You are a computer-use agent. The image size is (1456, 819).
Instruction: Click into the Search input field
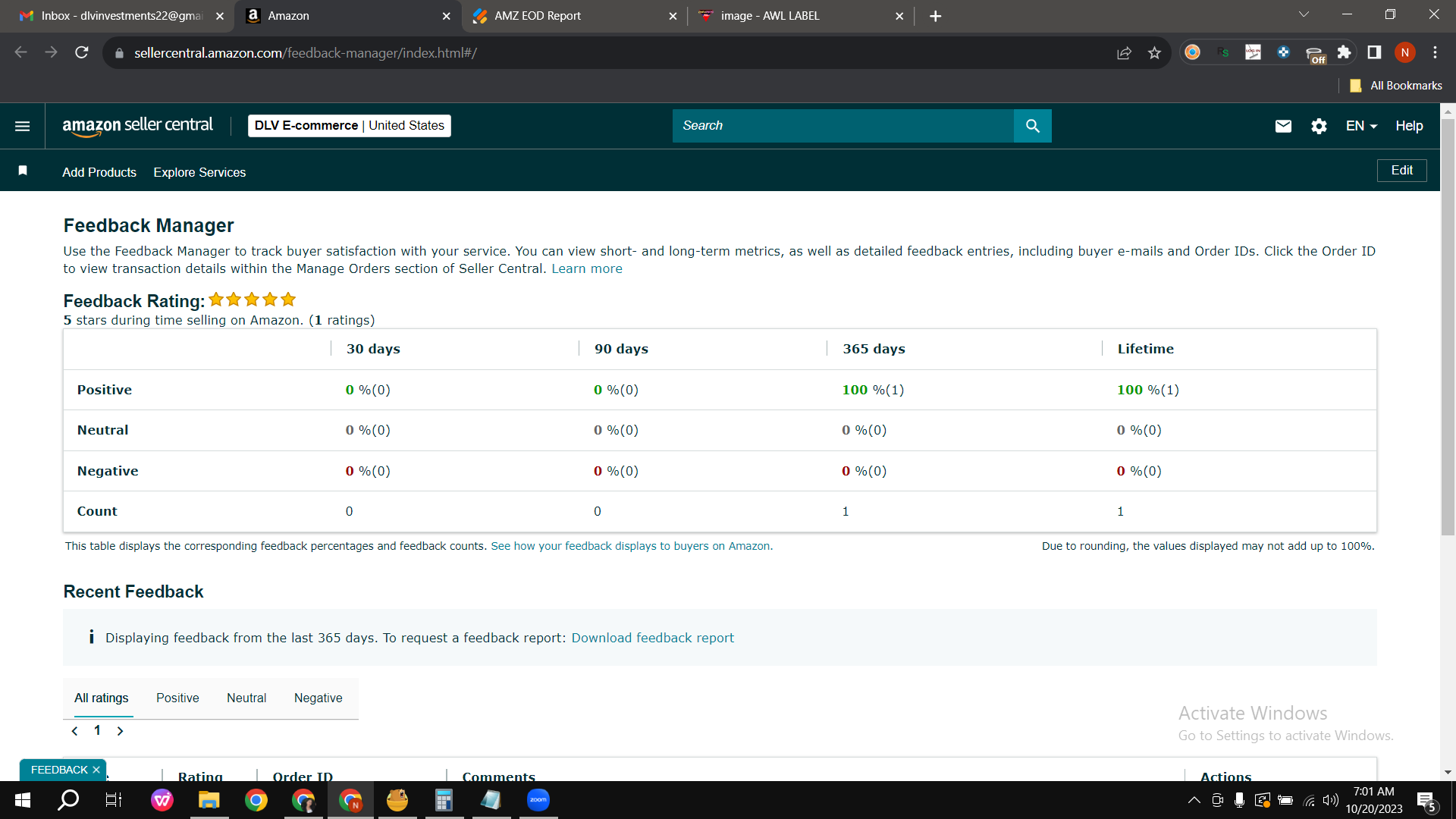(x=843, y=126)
